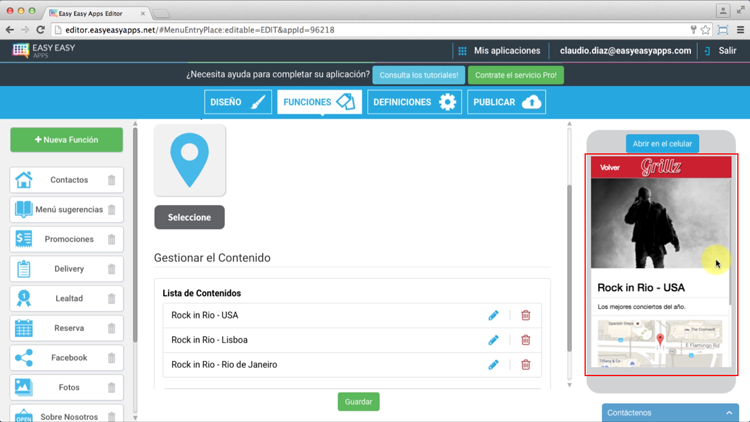Edit Rock in Rio - Rio de Janeiro

coord(493,365)
